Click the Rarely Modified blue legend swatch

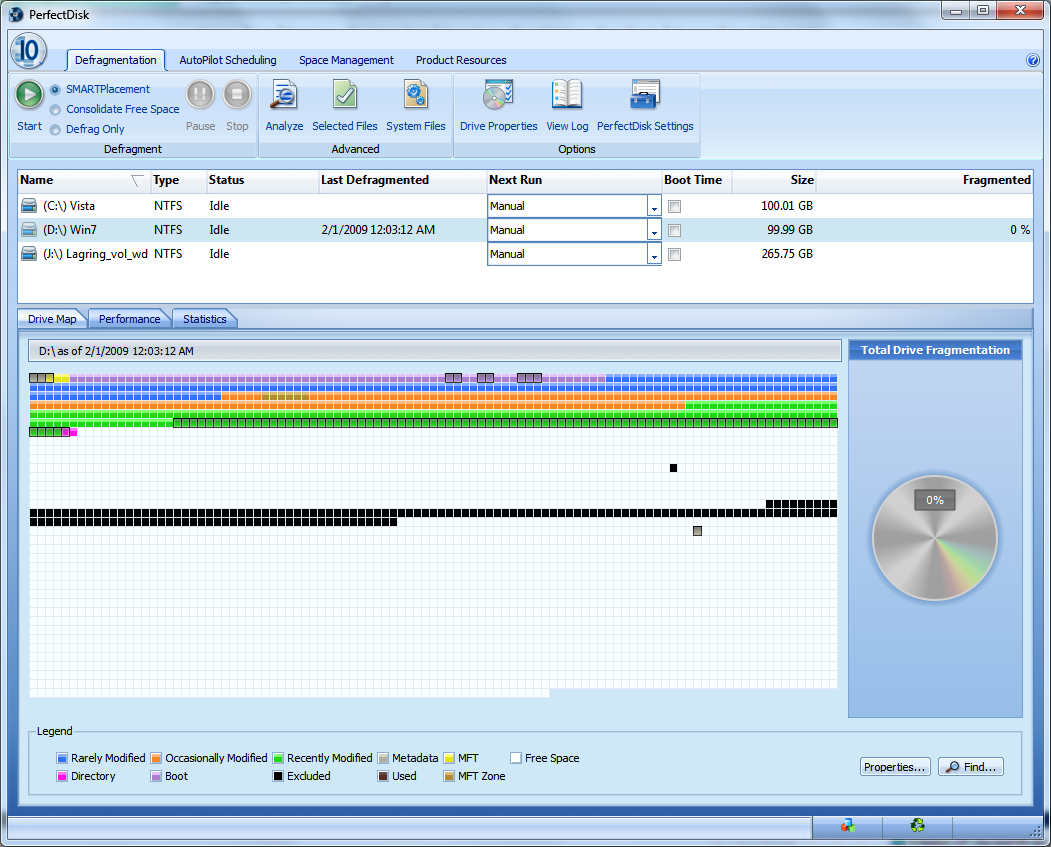(x=62, y=759)
